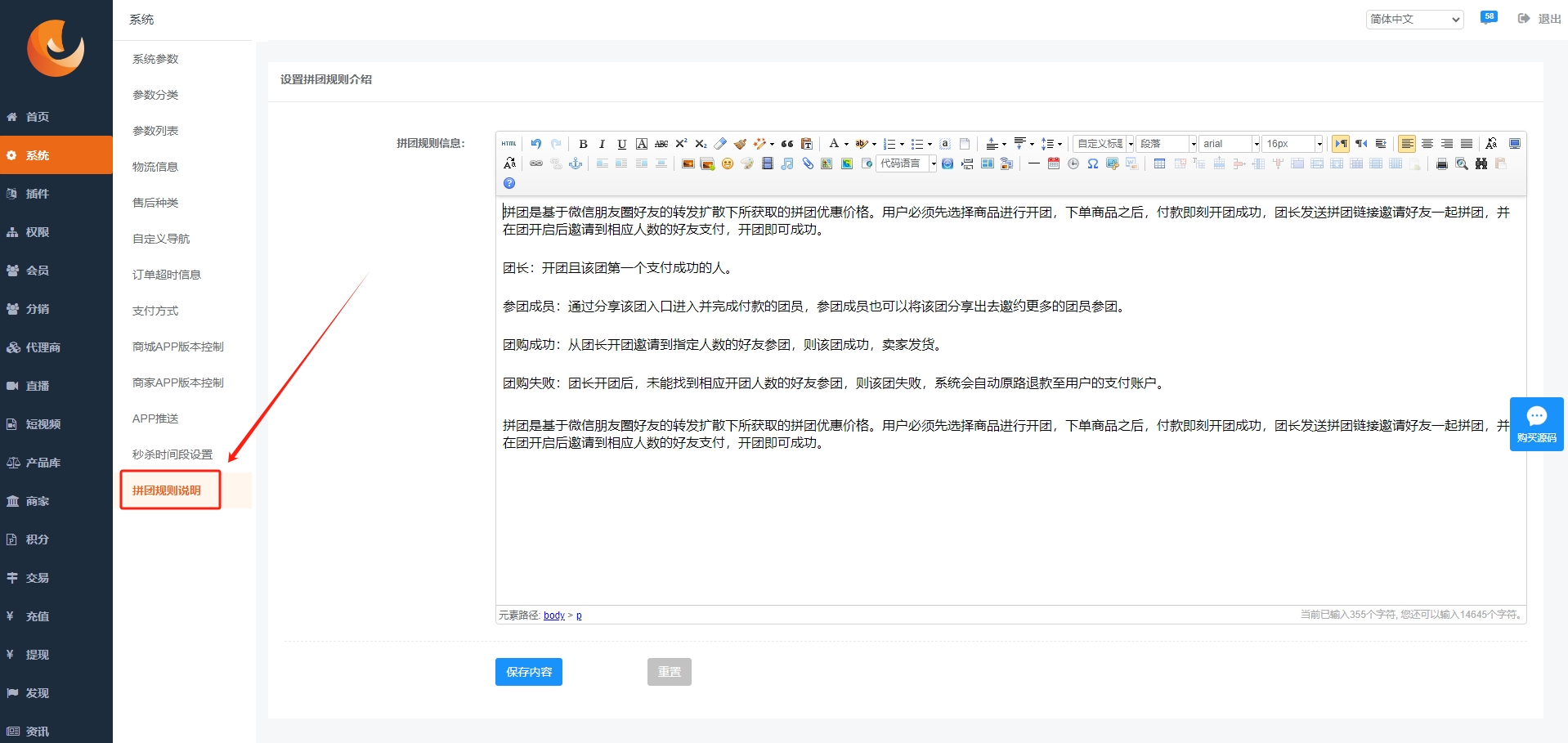Screen dimensions: 1568x743
Task: Toggle strikethrough formatting
Action: [x=661, y=144]
